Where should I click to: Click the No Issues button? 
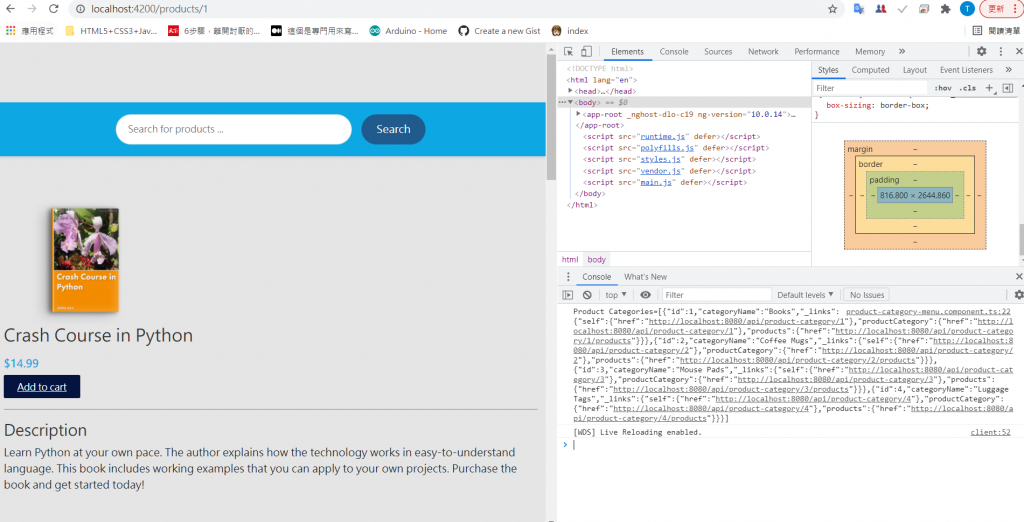pos(867,295)
